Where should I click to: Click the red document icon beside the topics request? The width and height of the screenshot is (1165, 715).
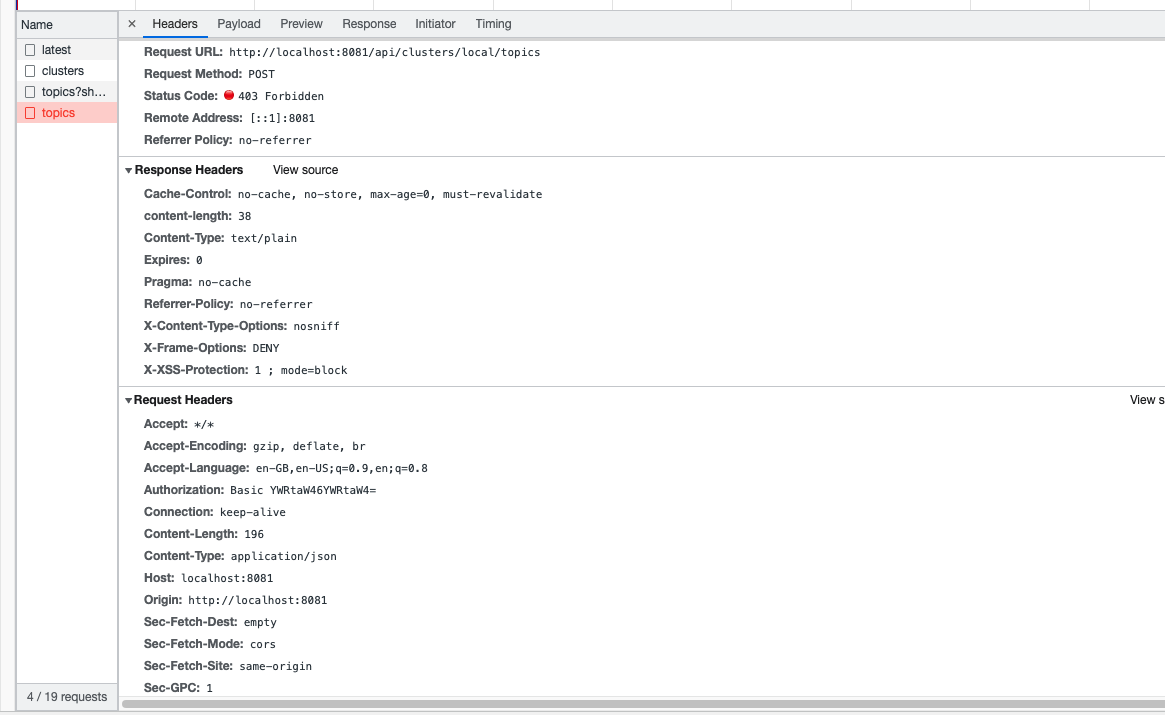30,112
